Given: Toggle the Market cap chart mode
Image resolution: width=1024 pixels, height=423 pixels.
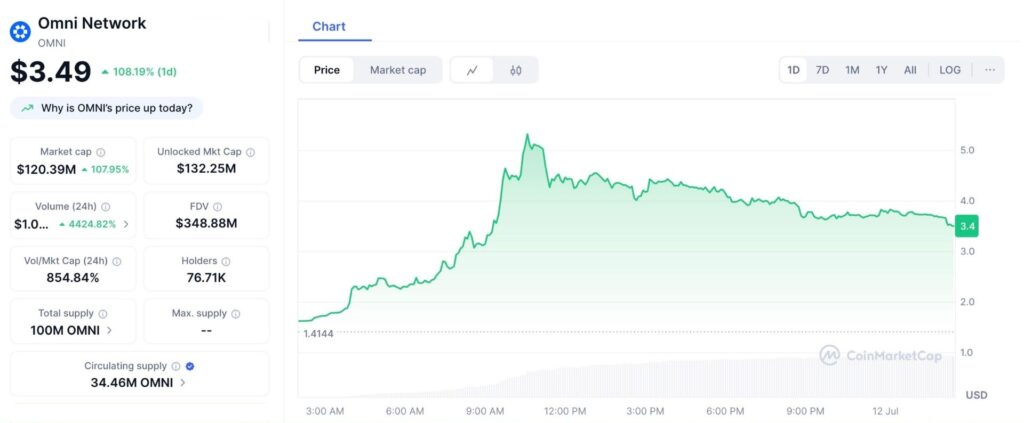Looking at the screenshot, I should (397, 70).
